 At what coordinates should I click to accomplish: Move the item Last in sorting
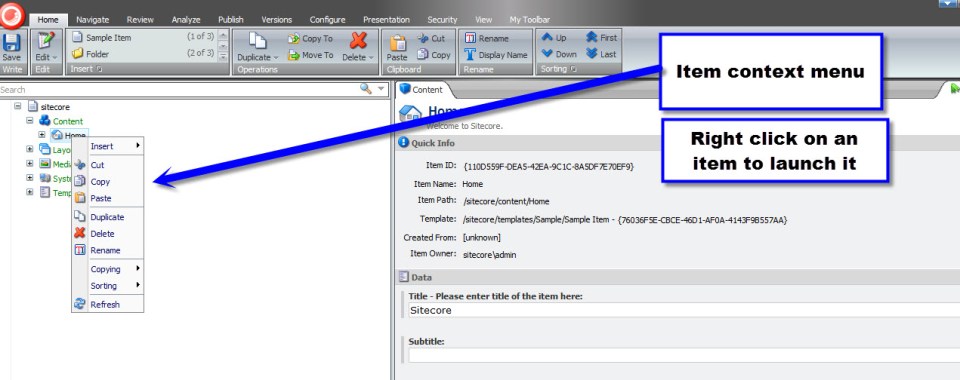pos(601,54)
